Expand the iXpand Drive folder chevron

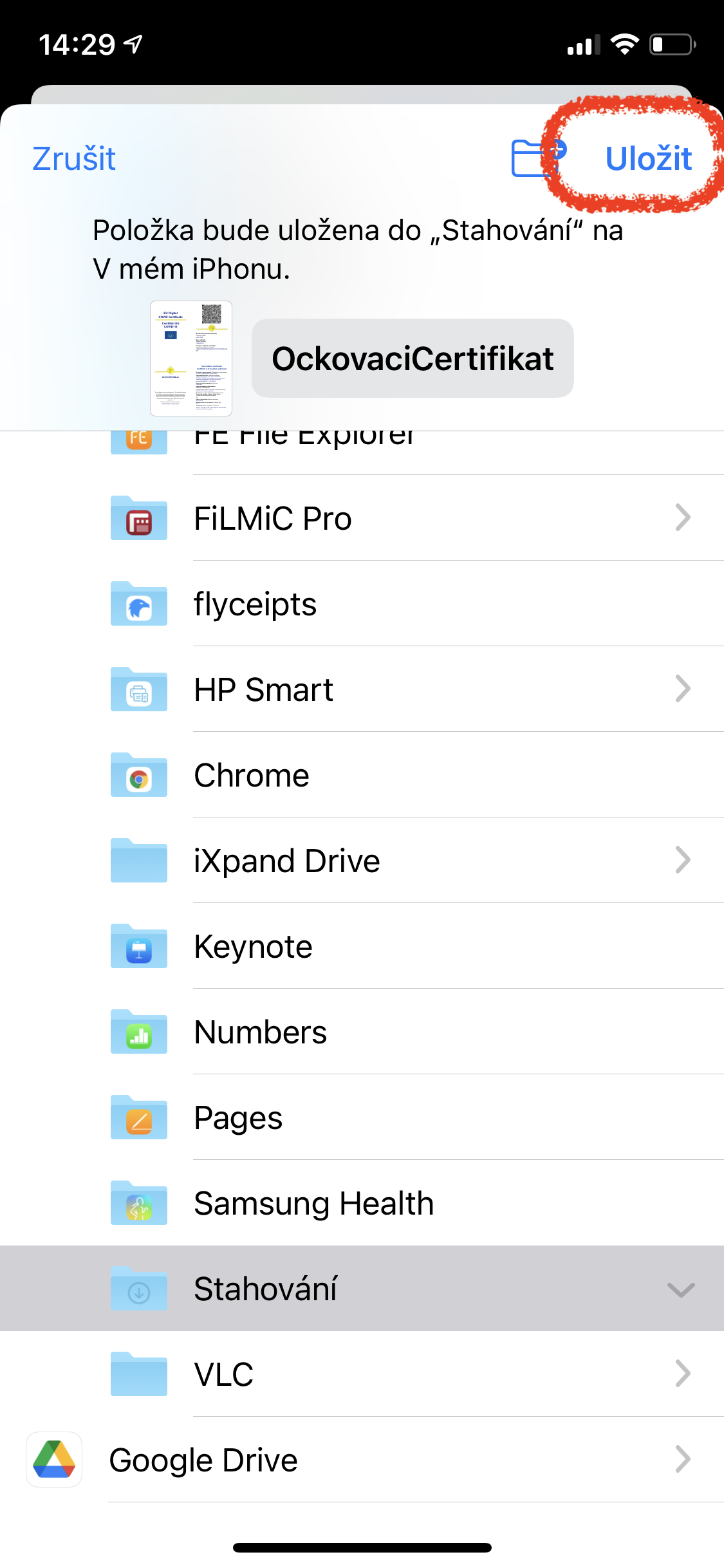(682, 860)
